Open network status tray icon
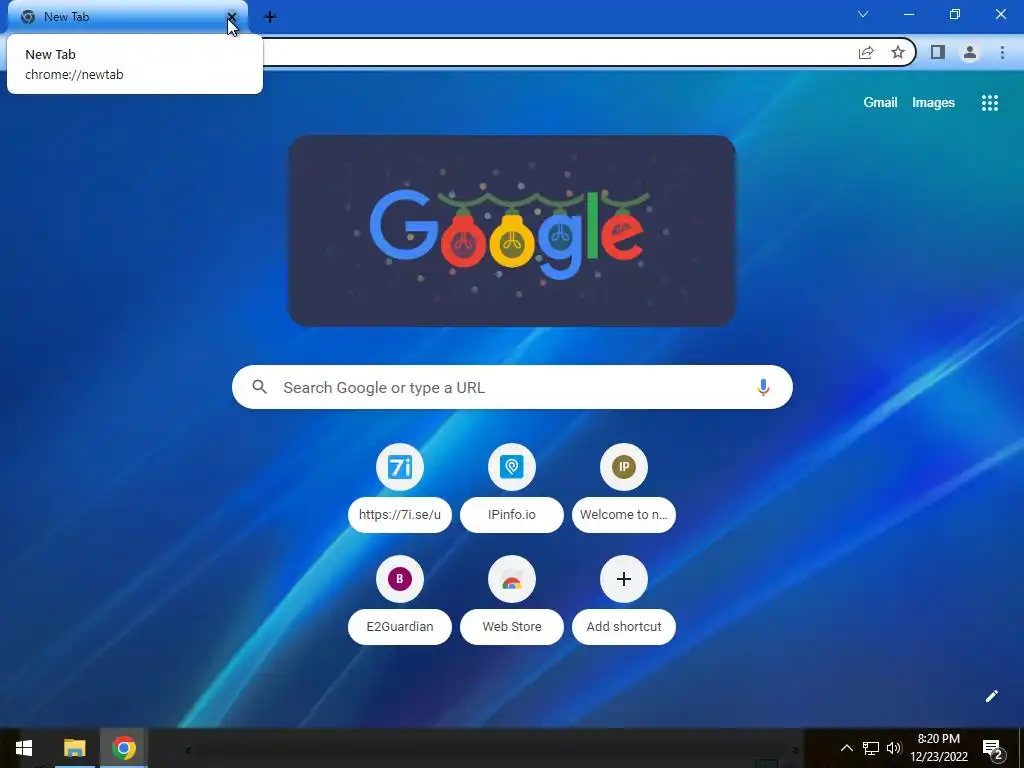1024x768 pixels. [x=871, y=748]
